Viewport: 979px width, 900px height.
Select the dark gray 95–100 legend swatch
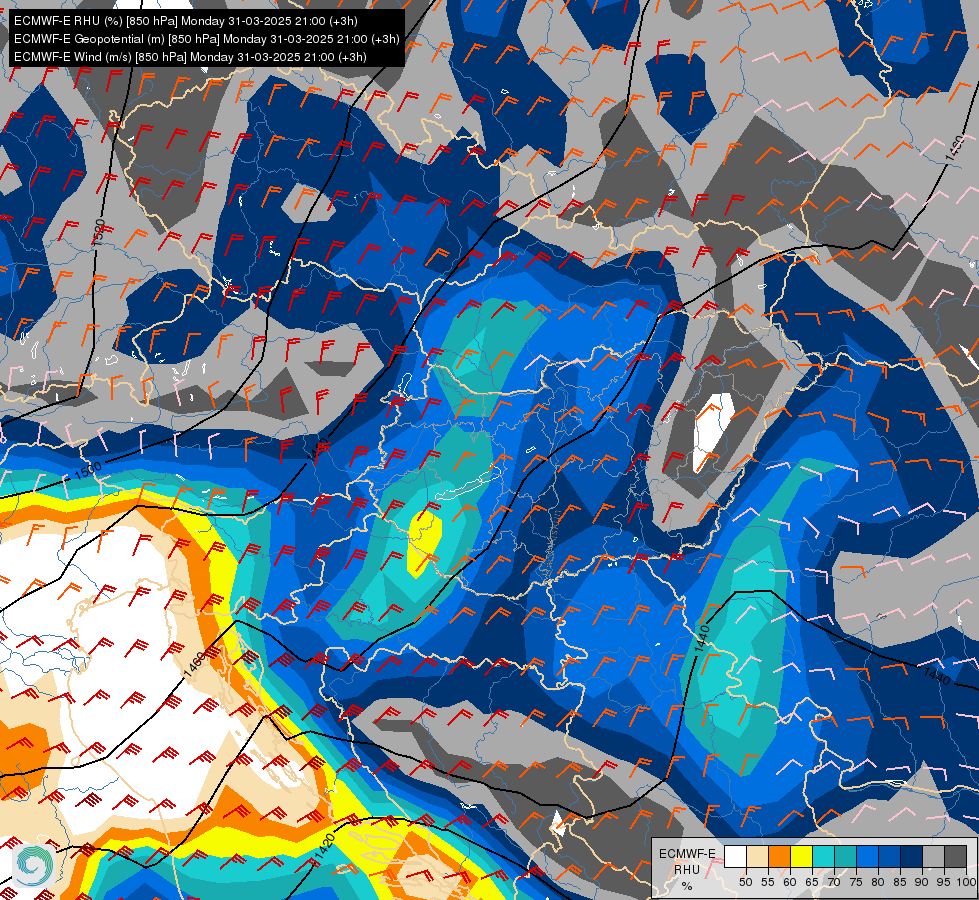coord(956,856)
